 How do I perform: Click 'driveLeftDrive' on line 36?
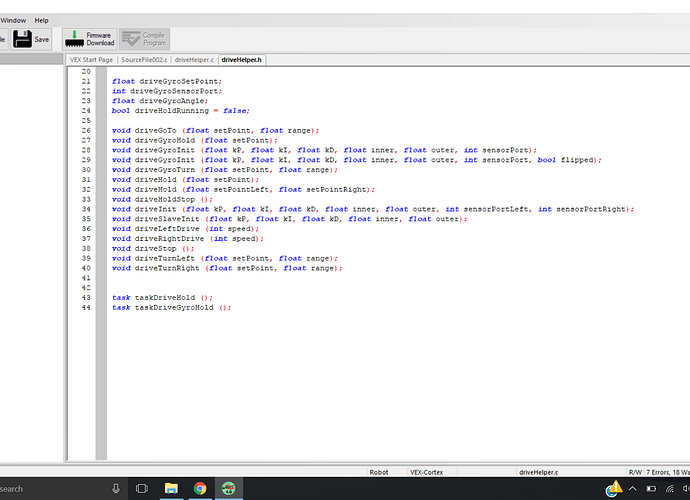(167, 229)
